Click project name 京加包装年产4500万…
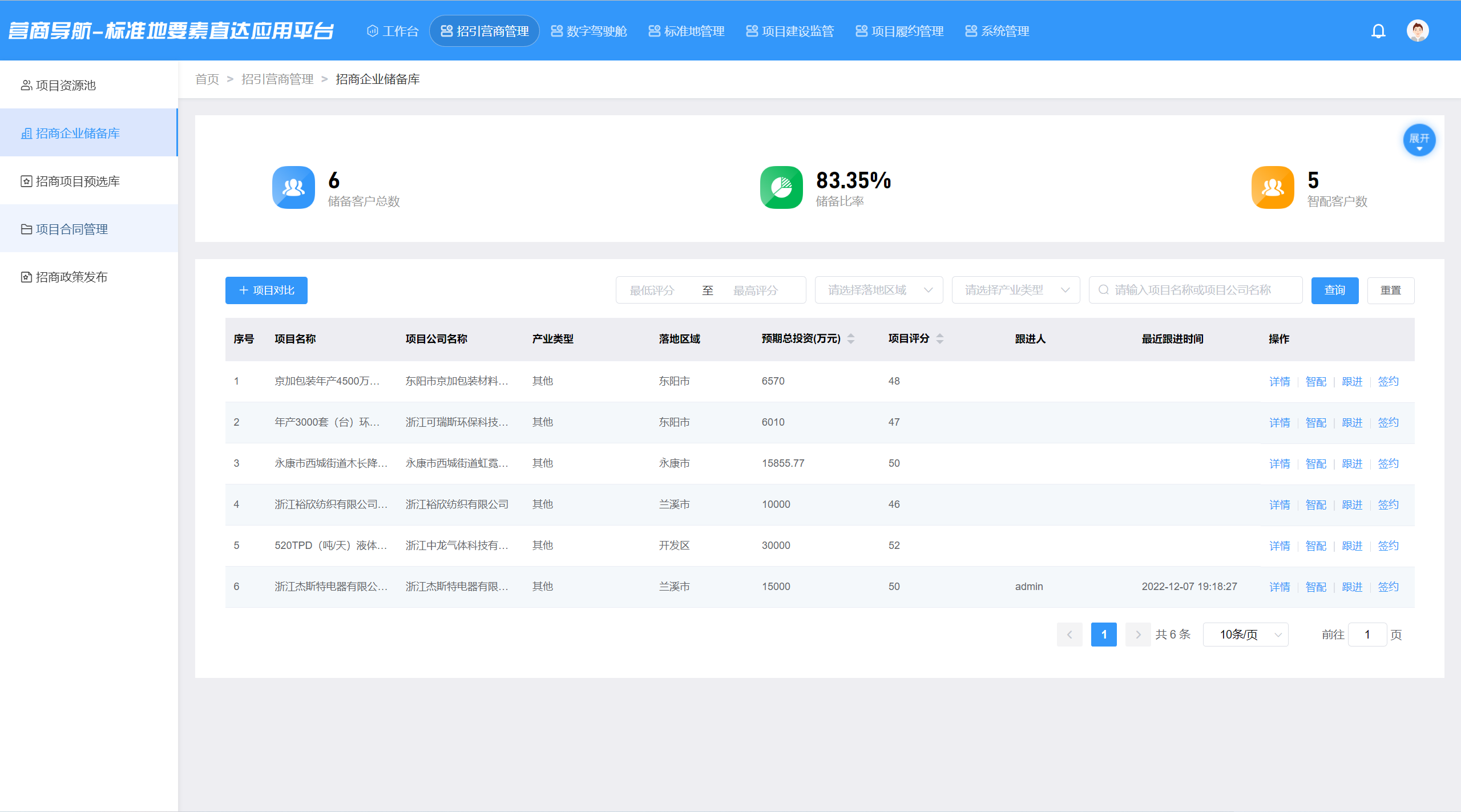Viewport: 1461px width, 812px height. point(327,381)
